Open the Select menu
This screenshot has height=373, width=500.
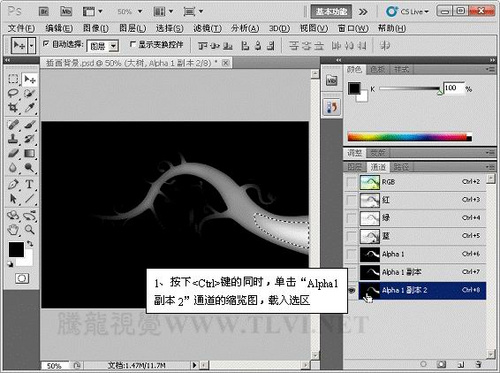(x=170, y=29)
